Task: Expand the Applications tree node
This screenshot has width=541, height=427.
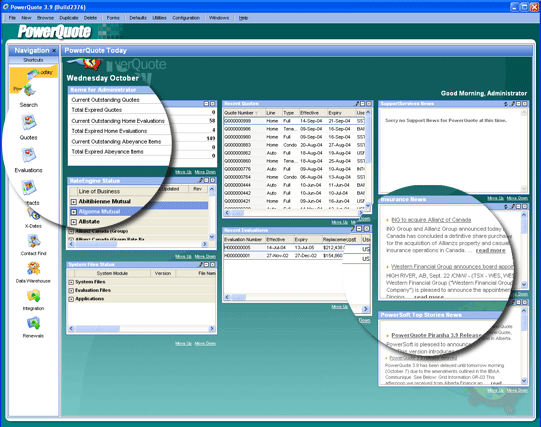Action: pos(71,299)
